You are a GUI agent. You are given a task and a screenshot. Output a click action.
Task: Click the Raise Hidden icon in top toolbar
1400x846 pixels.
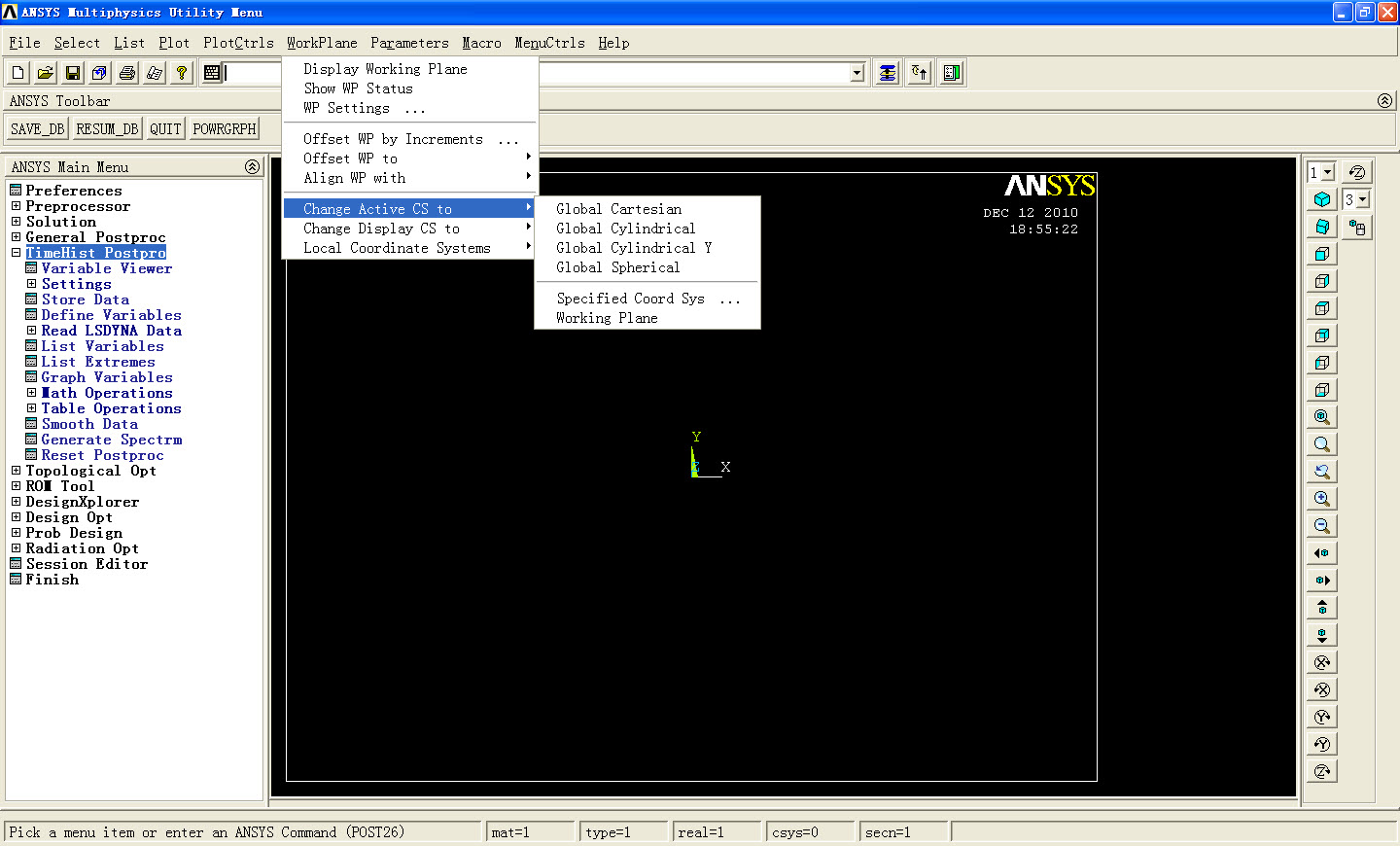888,73
